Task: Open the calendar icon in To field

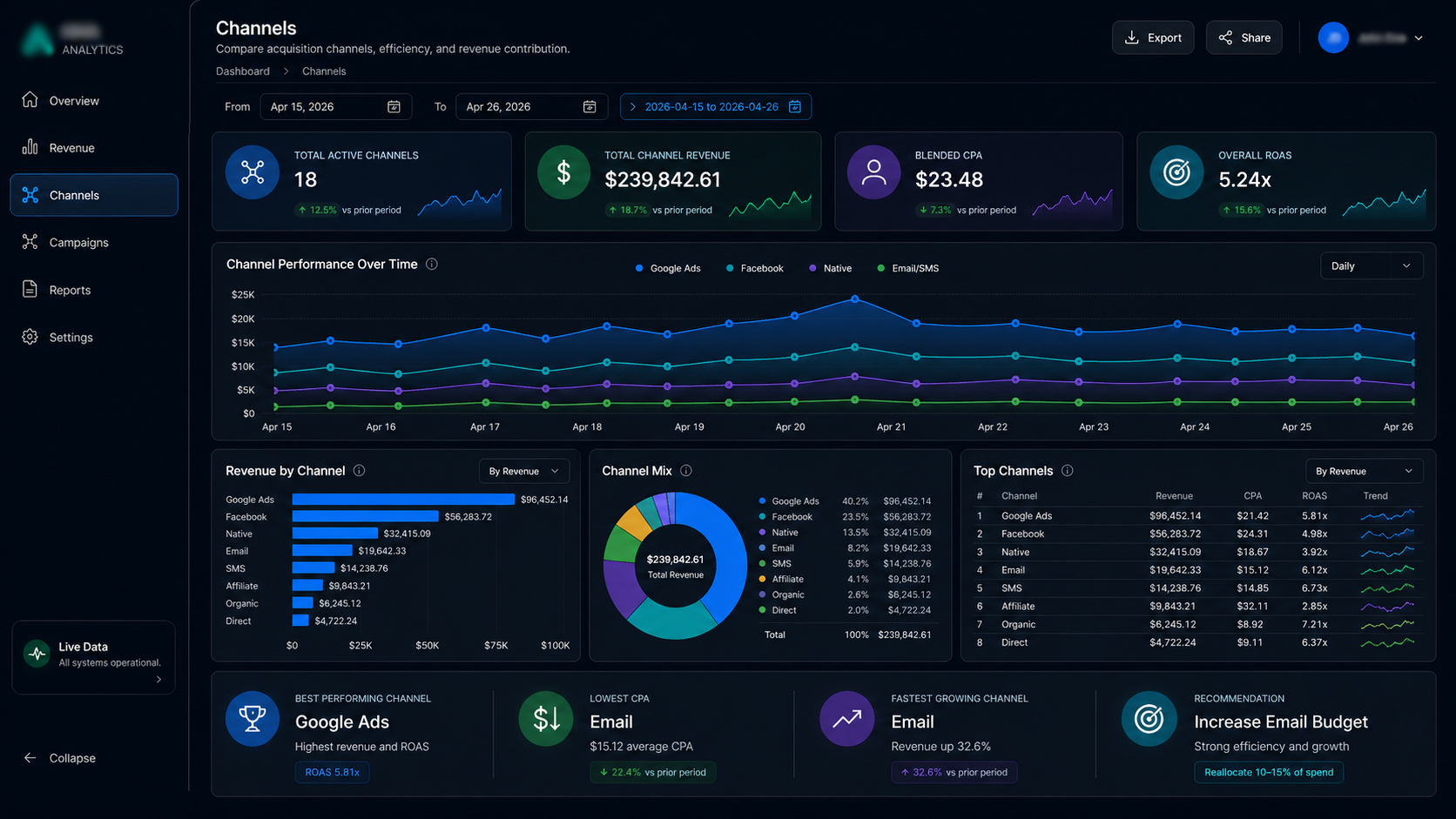Action: (590, 107)
